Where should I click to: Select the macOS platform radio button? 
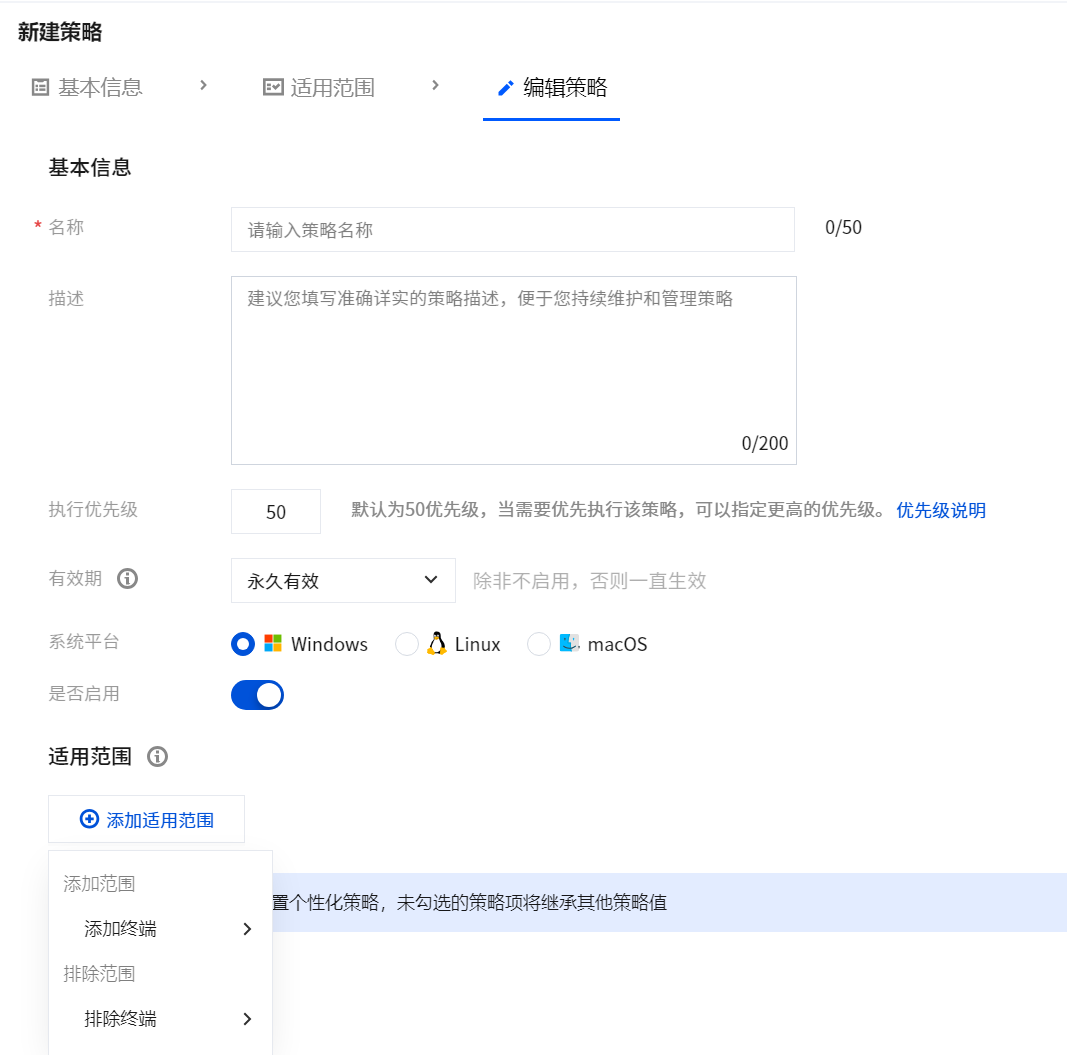coord(538,644)
